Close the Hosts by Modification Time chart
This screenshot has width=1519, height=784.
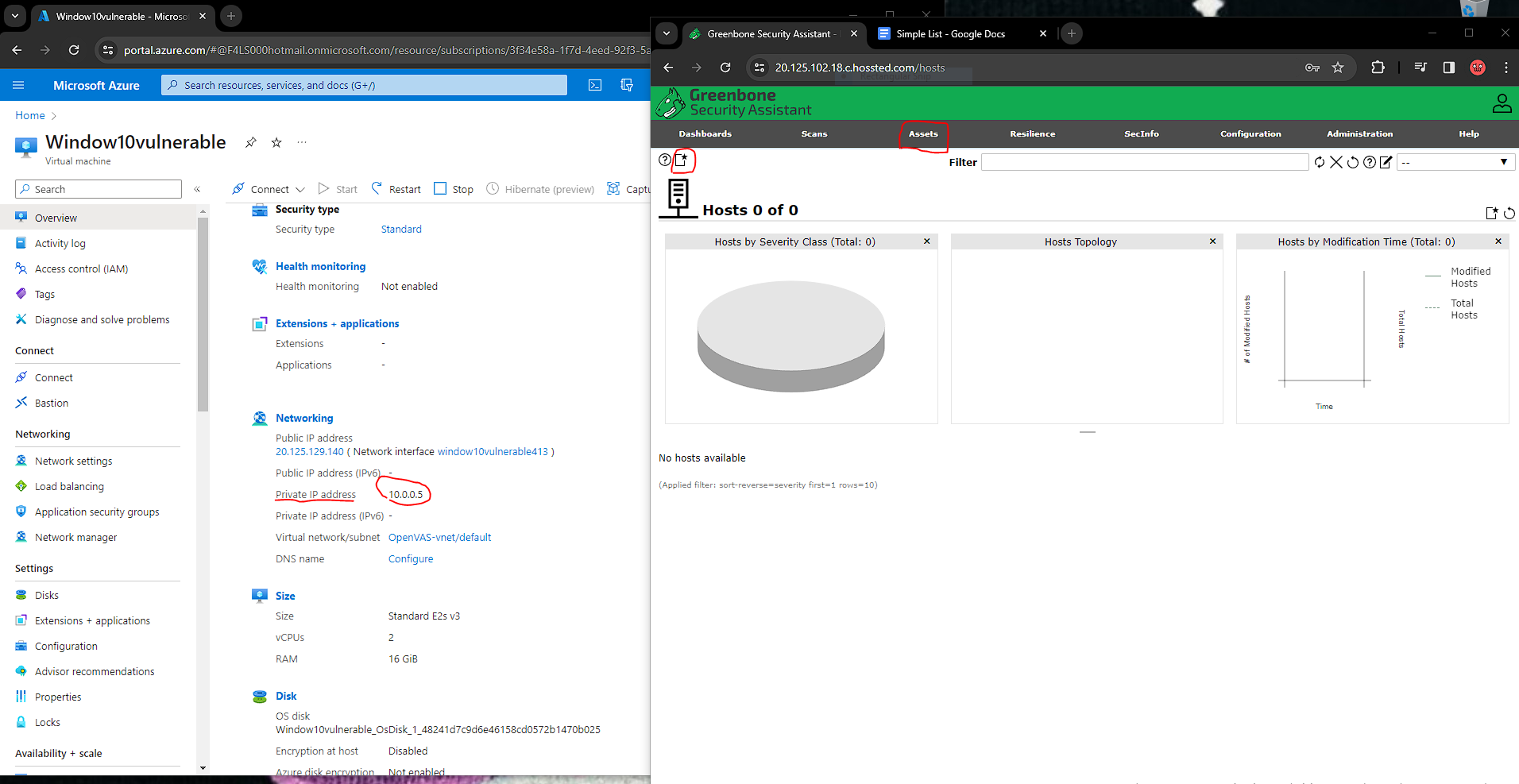tap(1498, 241)
